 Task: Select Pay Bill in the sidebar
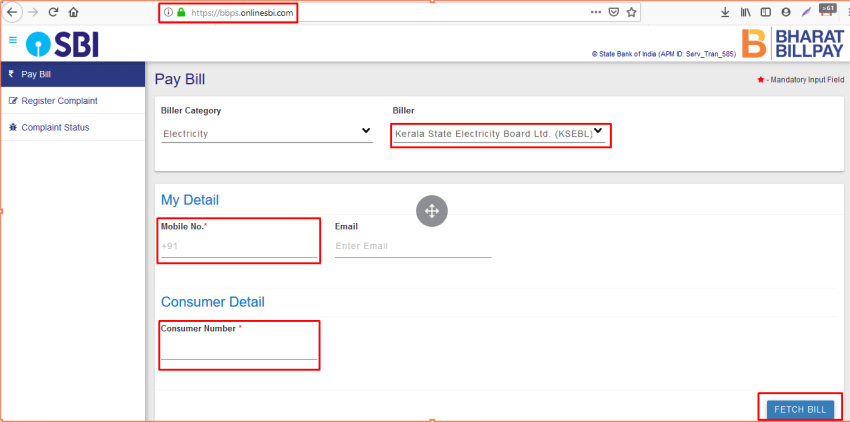(73, 74)
